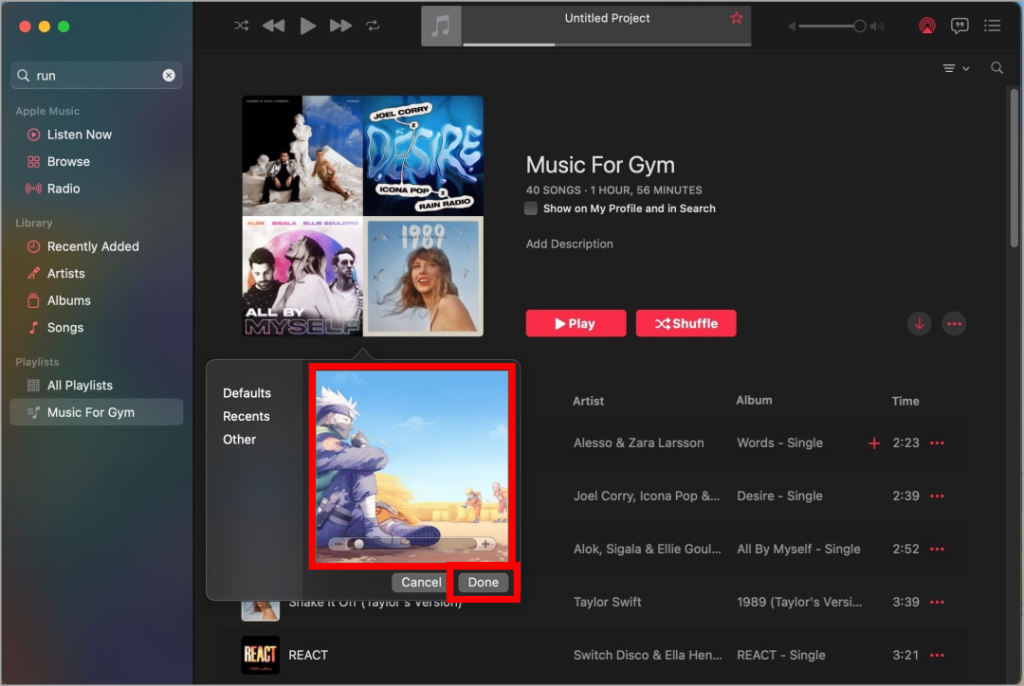Image resolution: width=1024 pixels, height=686 pixels.
Task: Enable Show on My Profile checkbox
Action: click(x=531, y=209)
